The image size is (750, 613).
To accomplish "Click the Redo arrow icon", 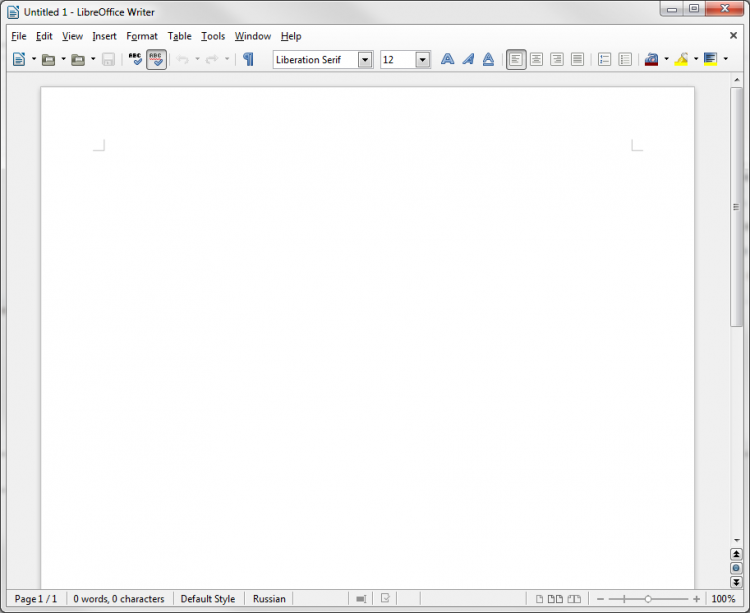I will (x=212, y=59).
